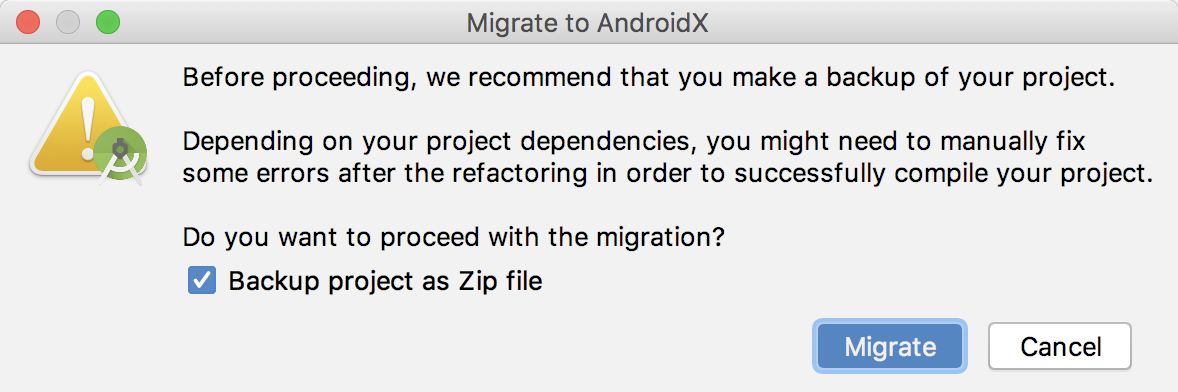The image size is (1178, 392).
Task: Click the gray disabled minimize button
Action: point(68,23)
